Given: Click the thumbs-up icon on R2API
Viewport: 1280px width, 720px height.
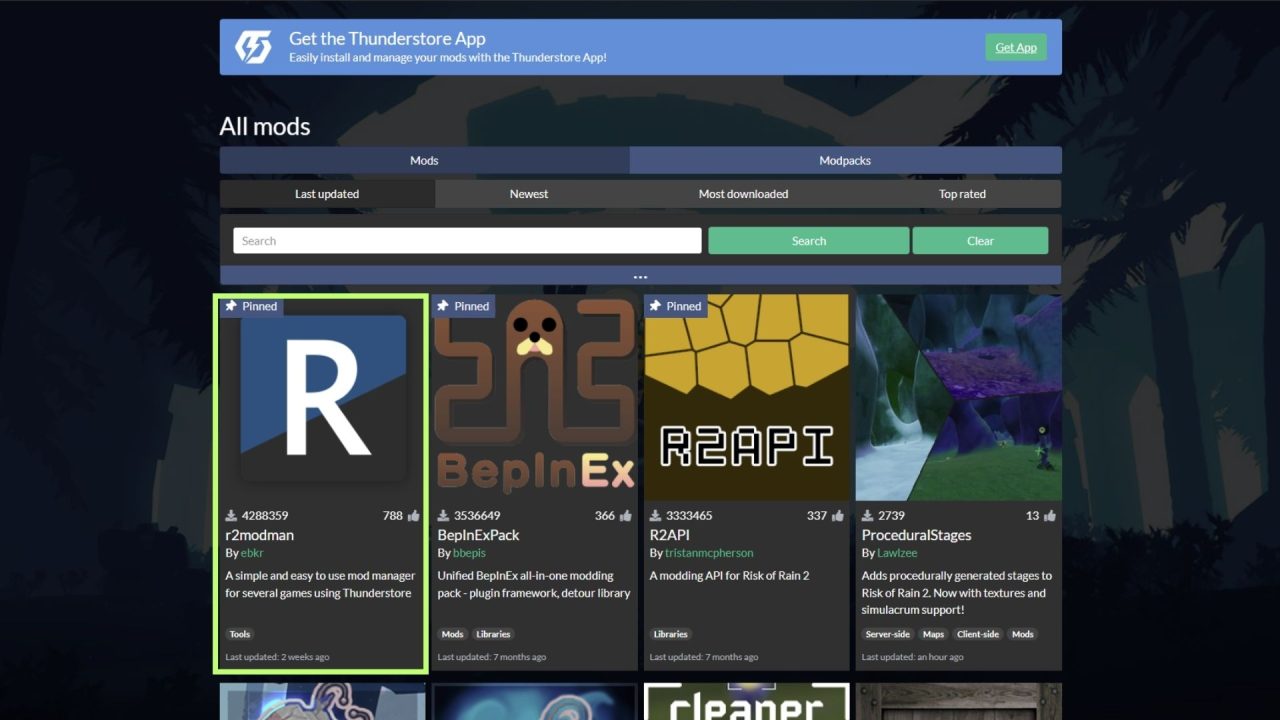Looking at the screenshot, I should pyautogui.click(x=838, y=516).
